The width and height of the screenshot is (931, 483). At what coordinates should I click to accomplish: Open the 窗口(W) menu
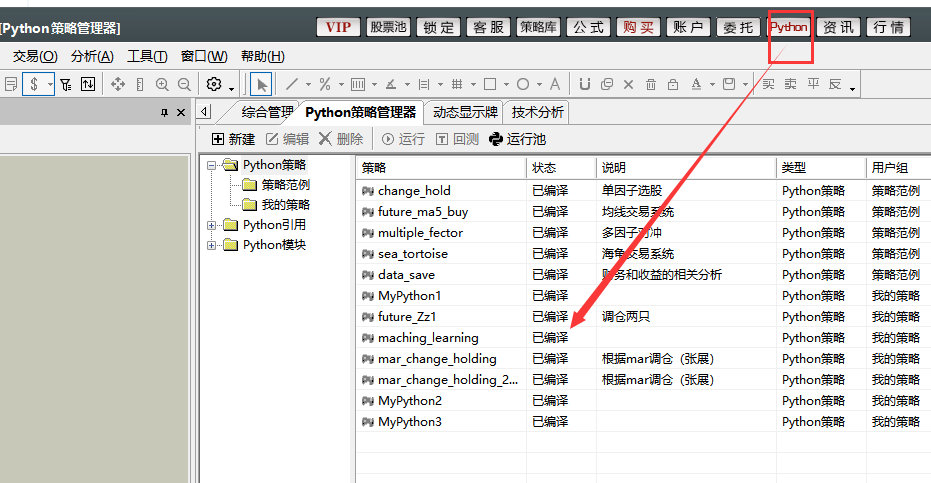204,56
